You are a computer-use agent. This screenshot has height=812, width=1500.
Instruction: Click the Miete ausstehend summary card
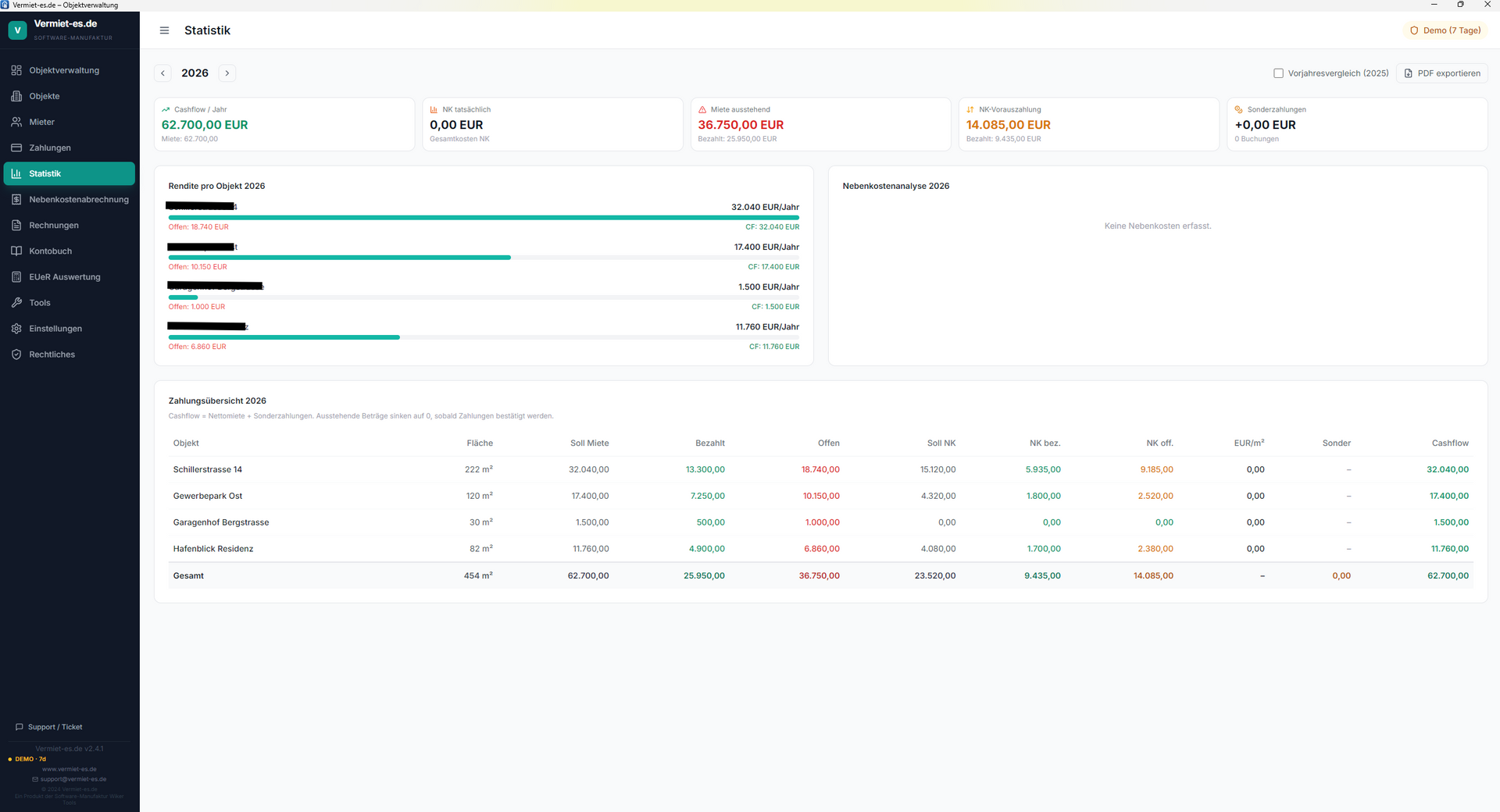point(820,124)
